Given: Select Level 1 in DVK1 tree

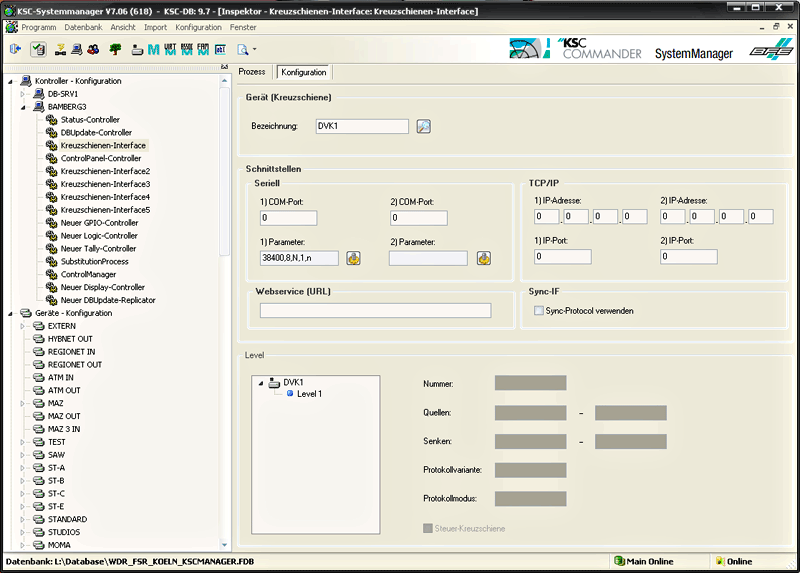Looking at the screenshot, I should (309, 394).
